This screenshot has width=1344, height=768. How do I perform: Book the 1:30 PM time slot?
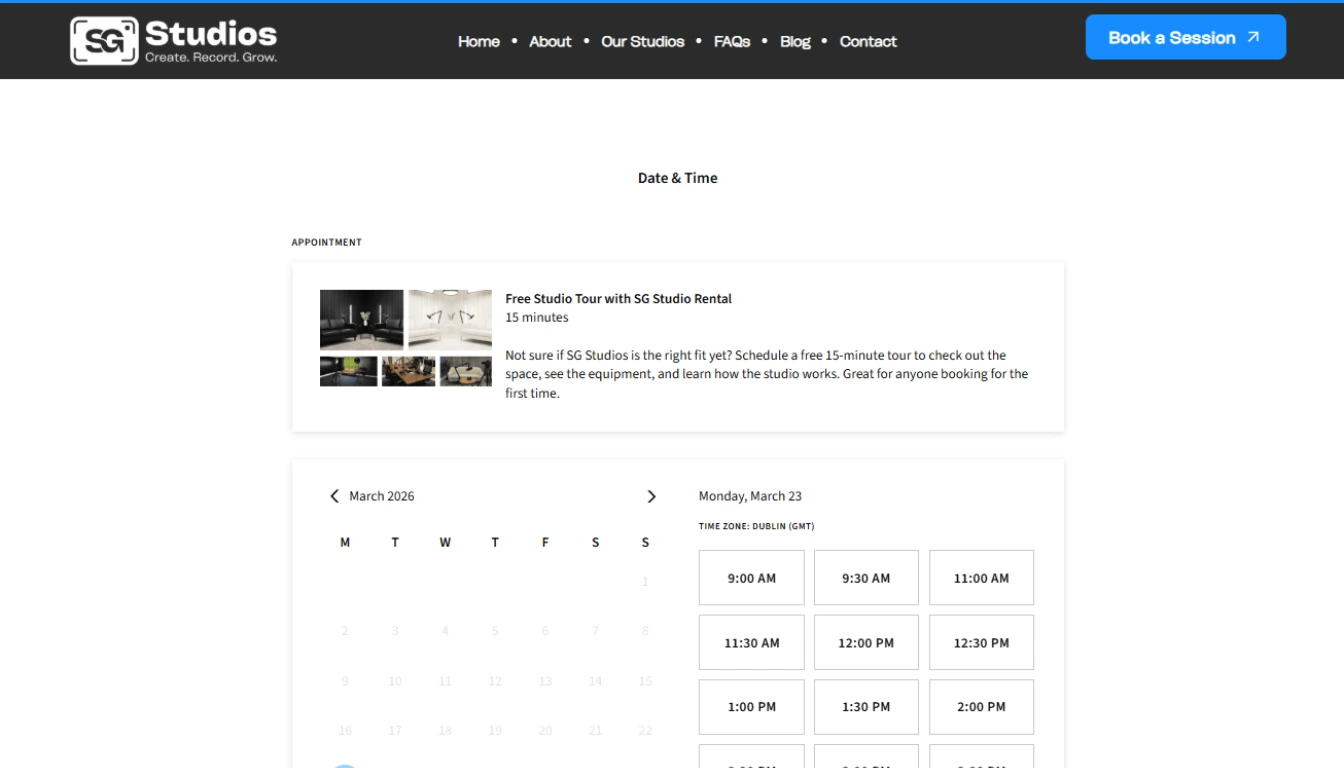[866, 706]
